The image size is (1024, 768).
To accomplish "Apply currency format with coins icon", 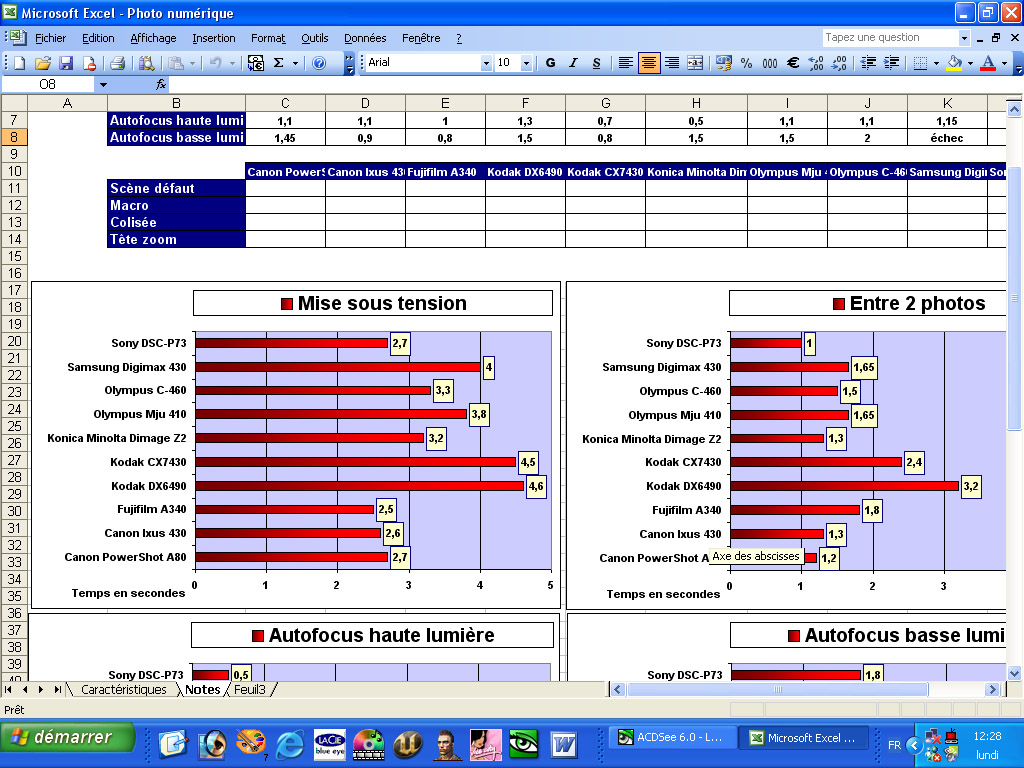I will (x=723, y=63).
